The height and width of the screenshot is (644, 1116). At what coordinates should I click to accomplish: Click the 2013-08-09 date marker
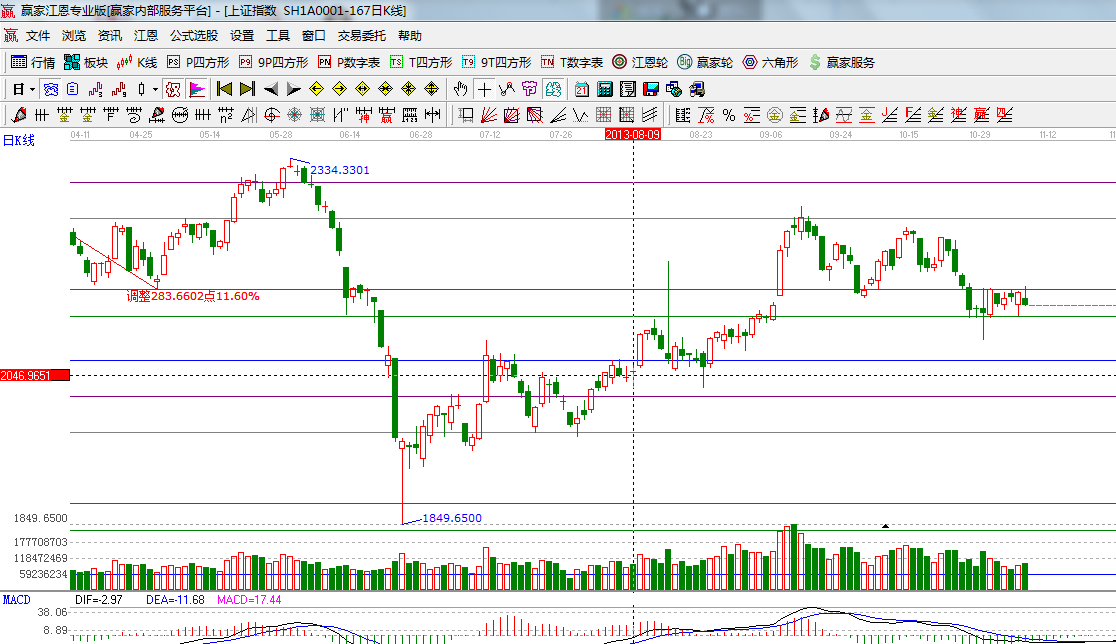633,133
